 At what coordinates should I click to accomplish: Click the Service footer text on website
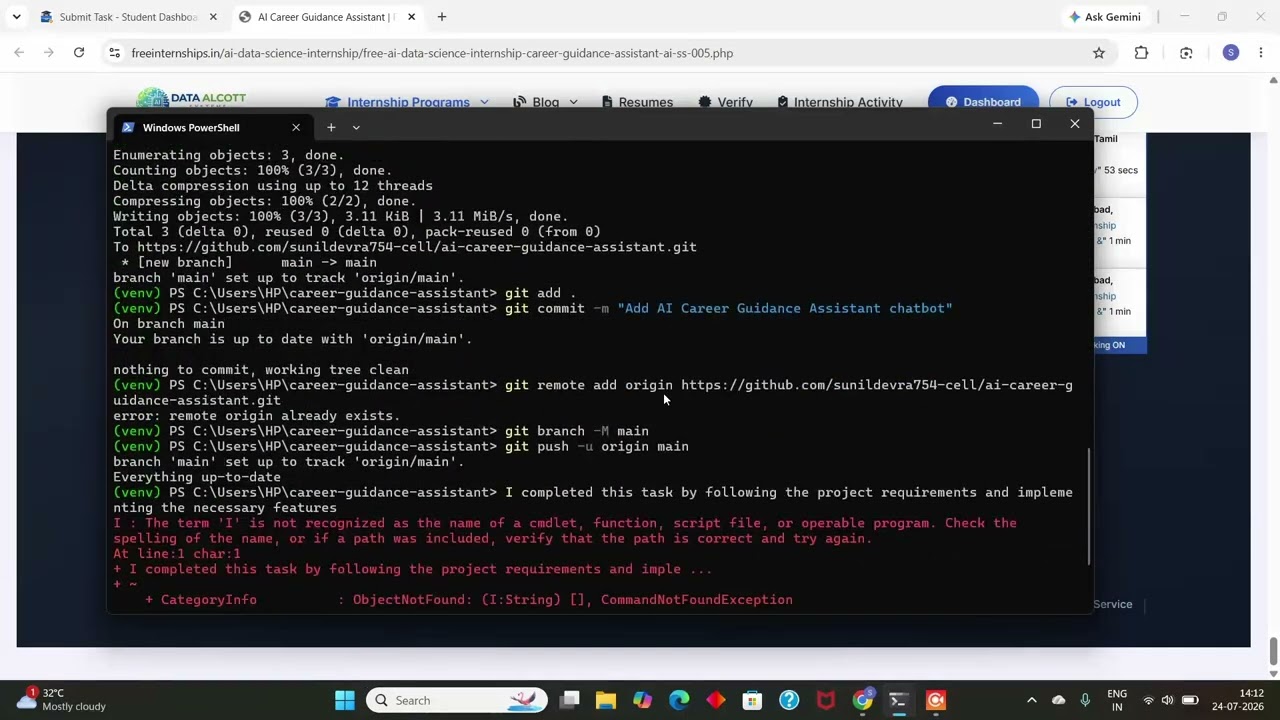coord(1112,604)
